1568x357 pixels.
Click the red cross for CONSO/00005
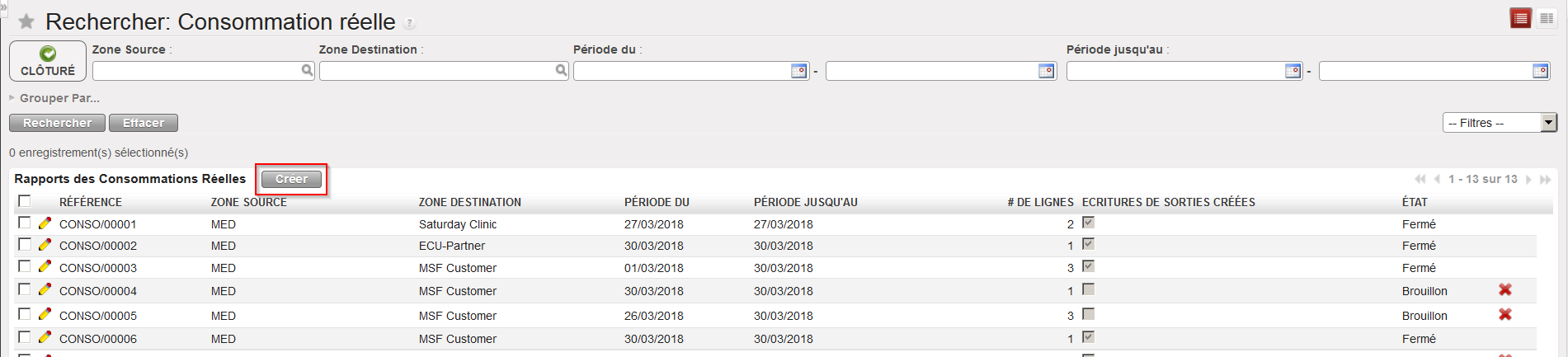coord(1504,315)
